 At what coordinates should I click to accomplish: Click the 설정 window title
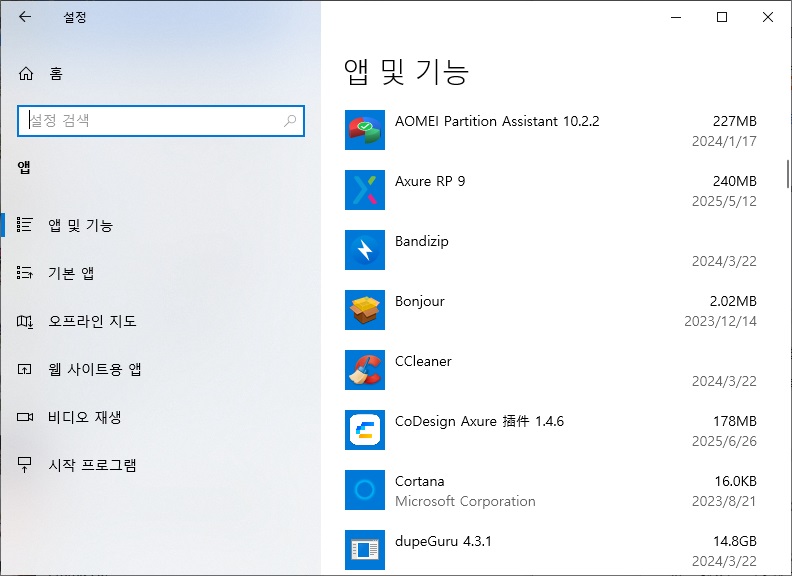click(x=75, y=17)
